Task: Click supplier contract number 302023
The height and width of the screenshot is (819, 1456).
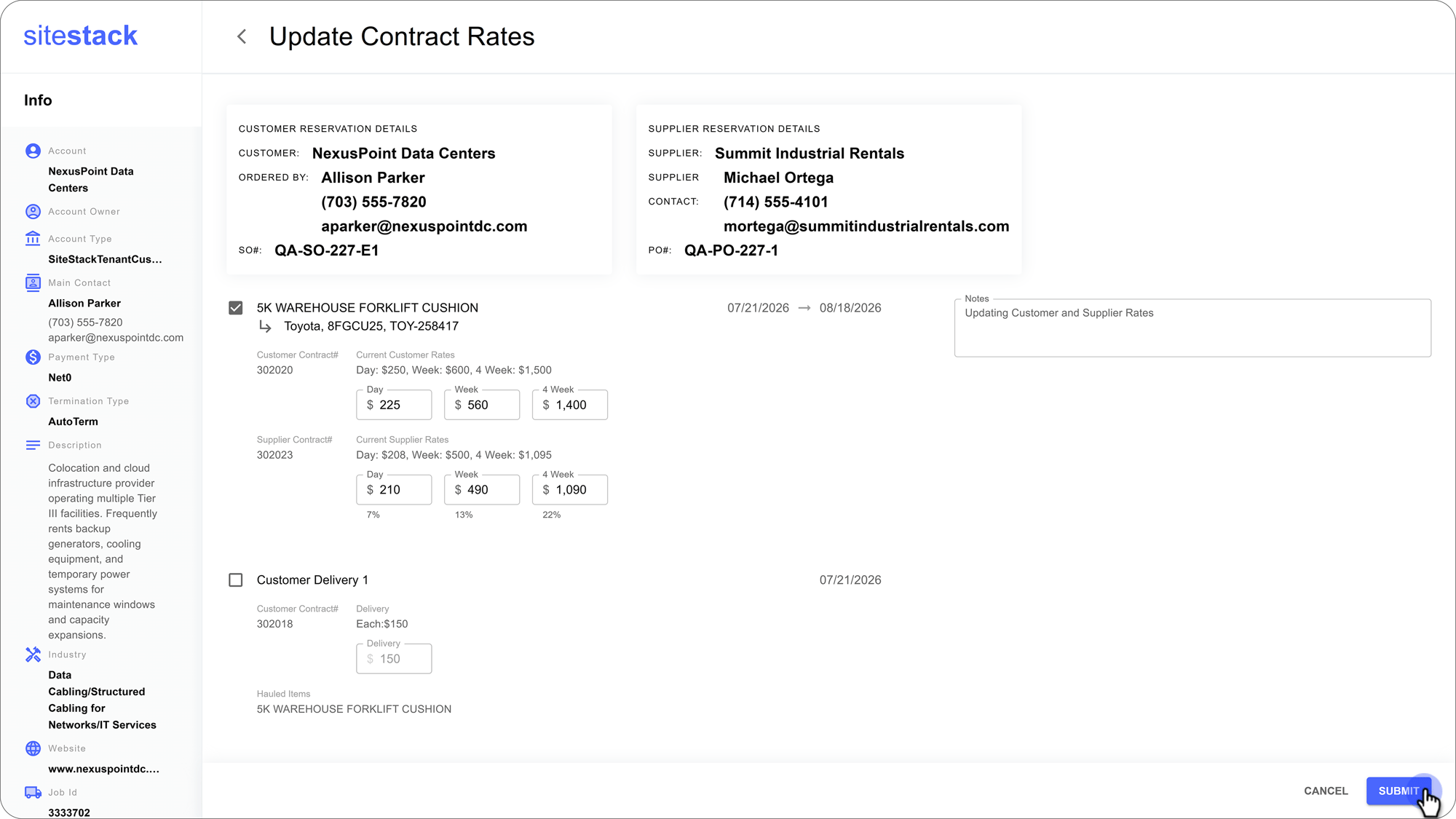Action: [x=274, y=455]
